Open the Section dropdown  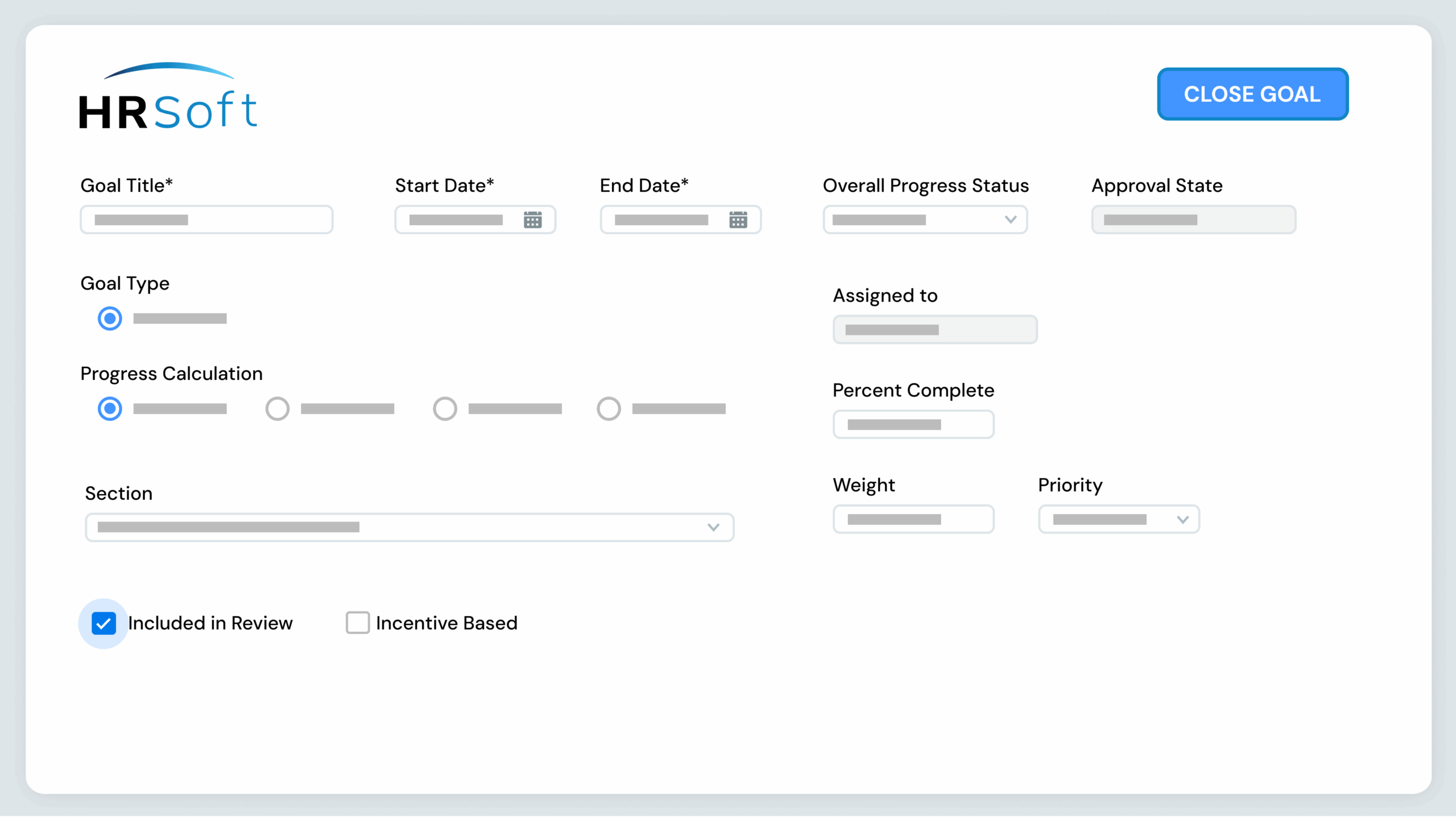(x=409, y=527)
